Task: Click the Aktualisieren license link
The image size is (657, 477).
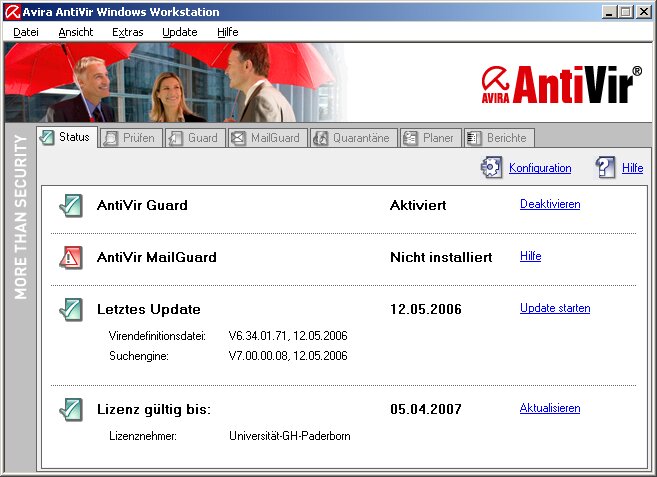Action: (550, 408)
